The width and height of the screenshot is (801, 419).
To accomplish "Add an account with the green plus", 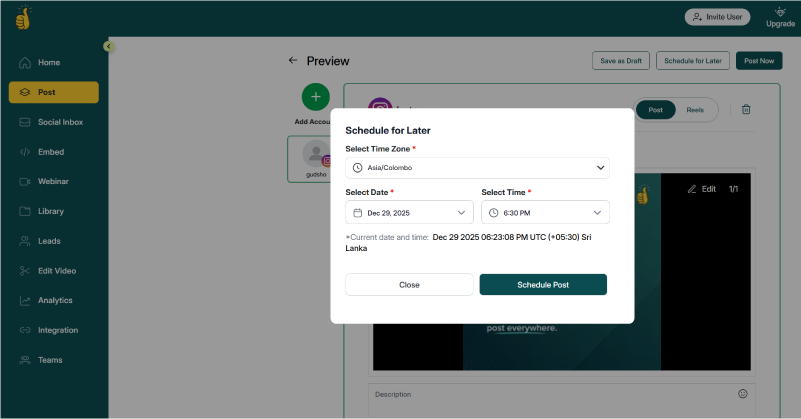I will 316,97.
